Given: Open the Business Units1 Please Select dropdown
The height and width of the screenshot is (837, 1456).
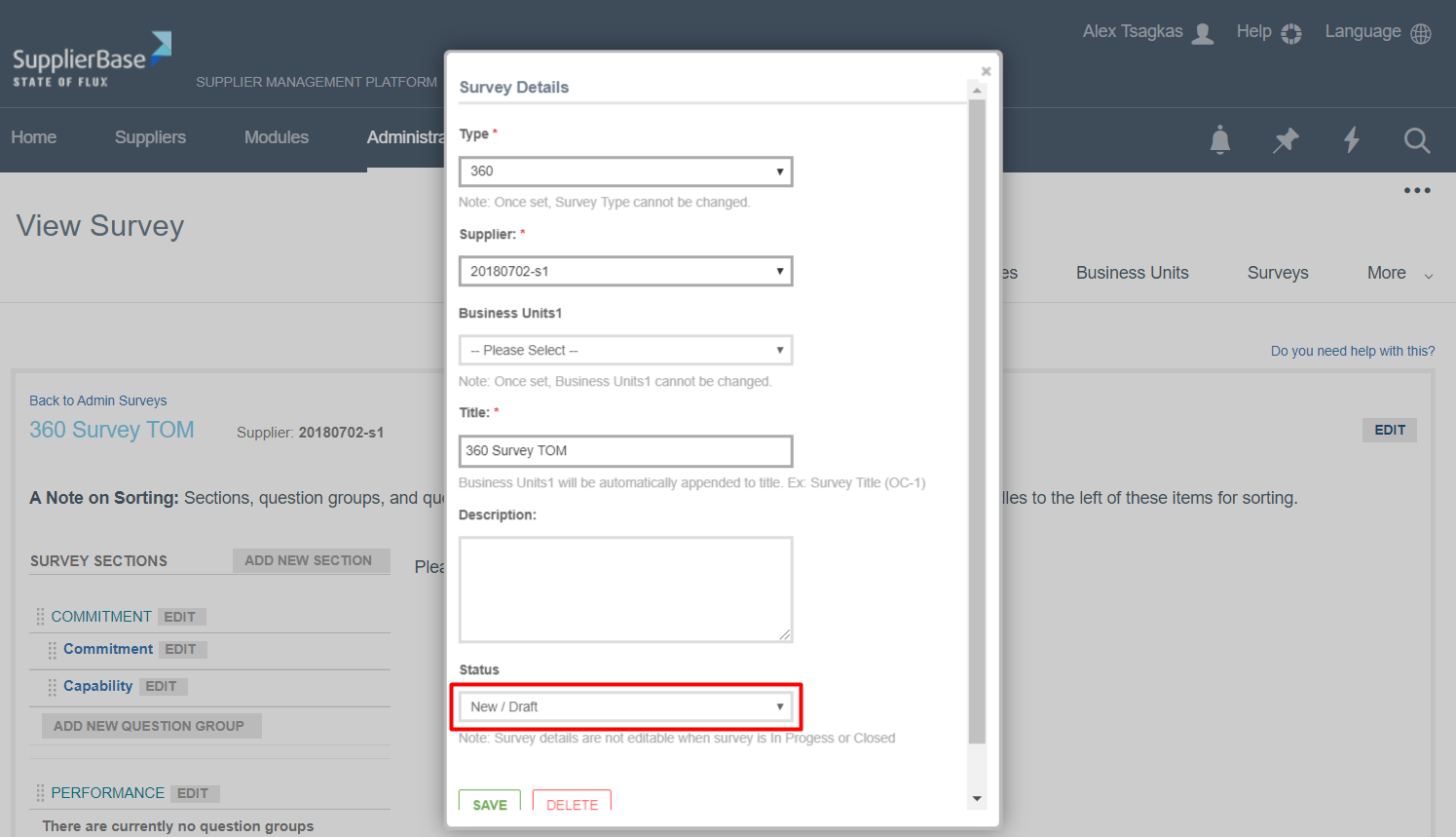Looking at the screenshot, I should (625, 350).
